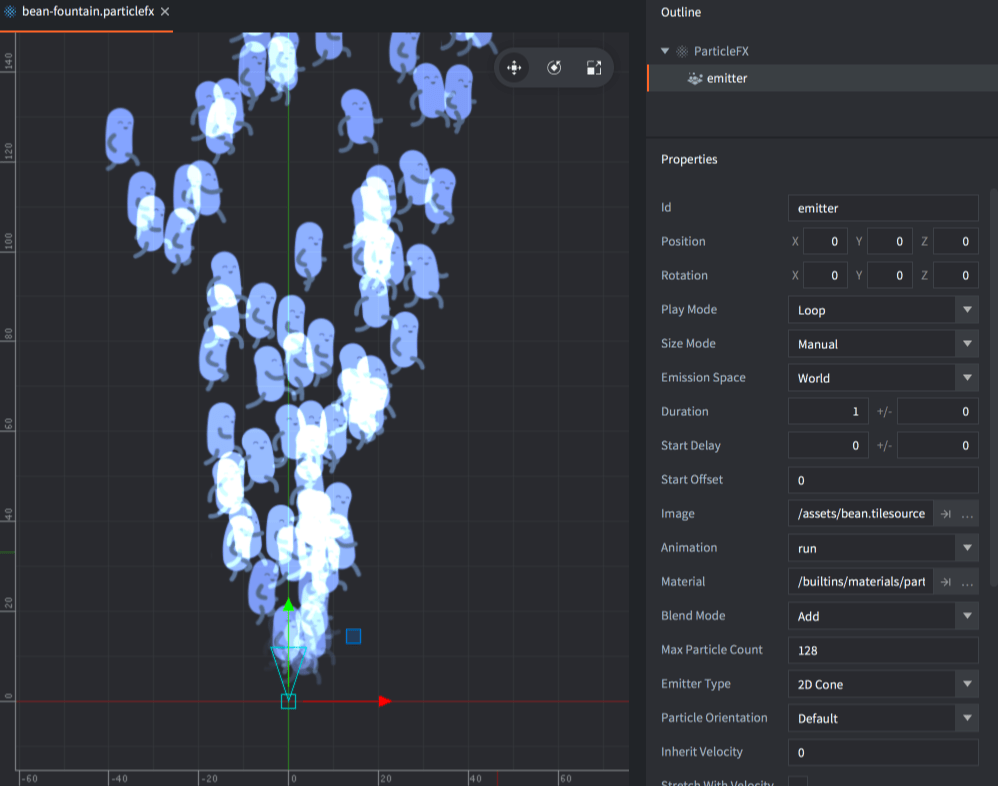The height and width of the screenshot is (786, 998).
Task: Select the Move tool in viewport toolbar
Action: [514, 68]
